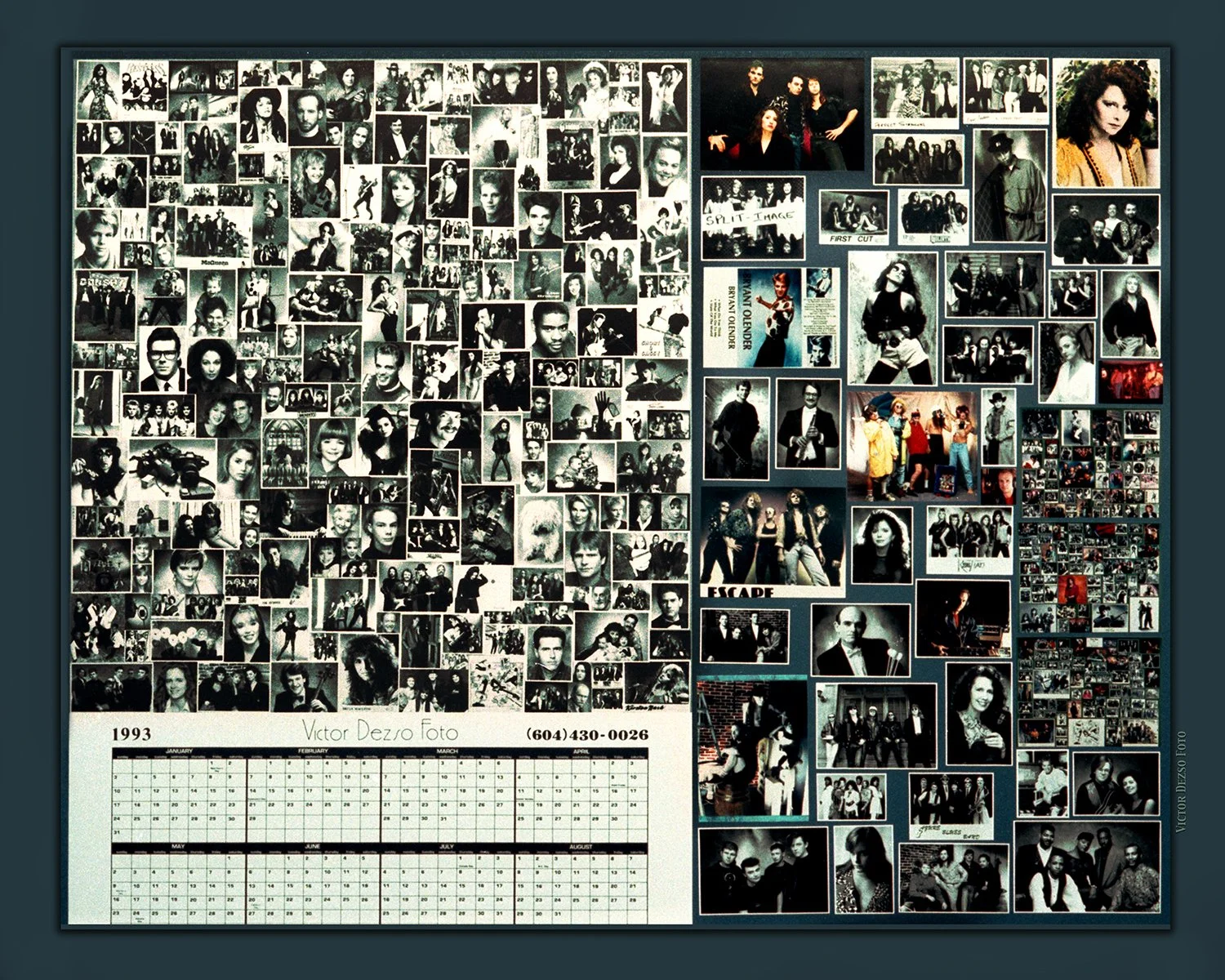The width and height of the screenshot is (1225, 980).
Task: Click the (604)430-0026 phone number
Action: point(587,734)
